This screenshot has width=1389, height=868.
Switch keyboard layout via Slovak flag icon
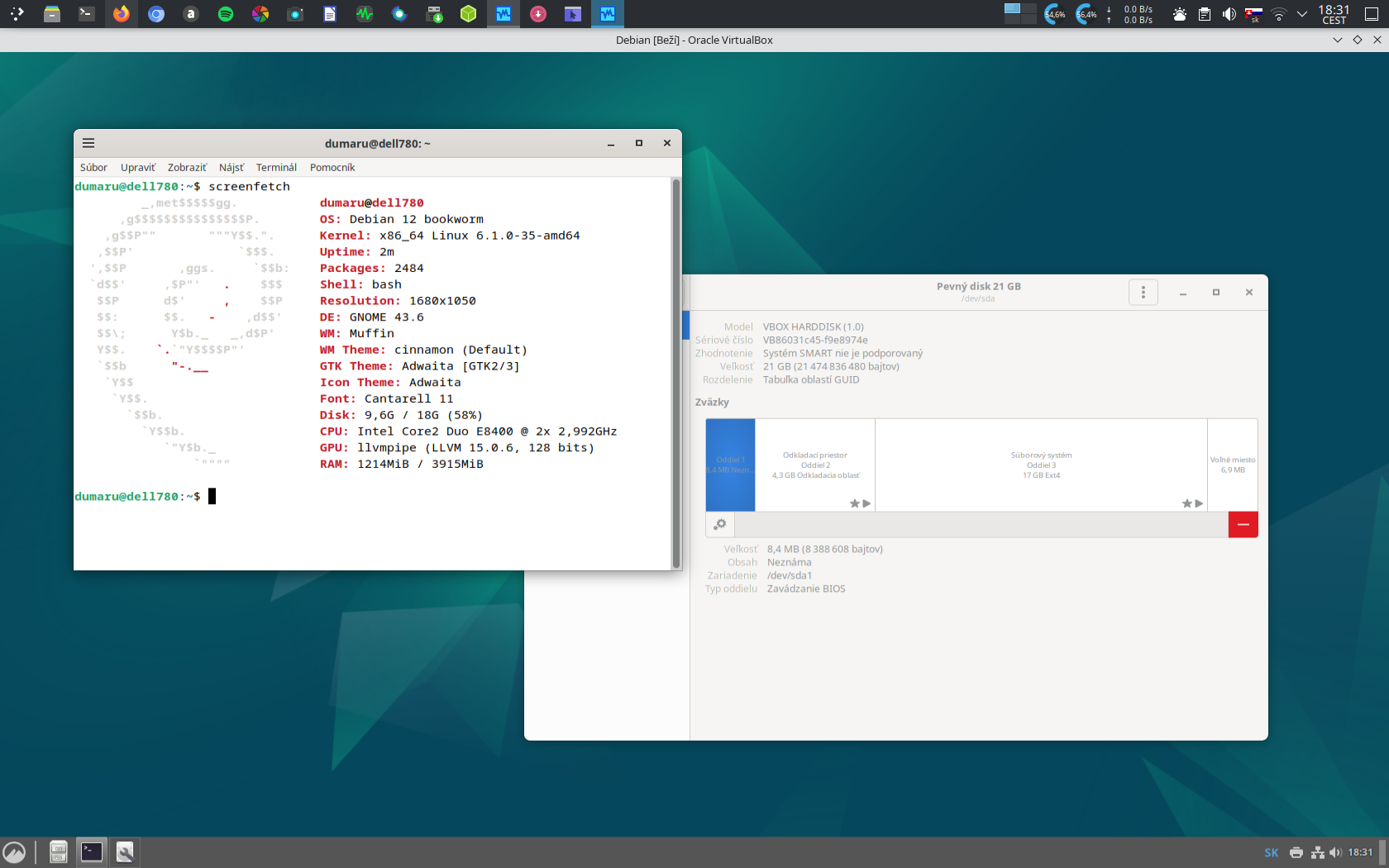[1254, 14]
